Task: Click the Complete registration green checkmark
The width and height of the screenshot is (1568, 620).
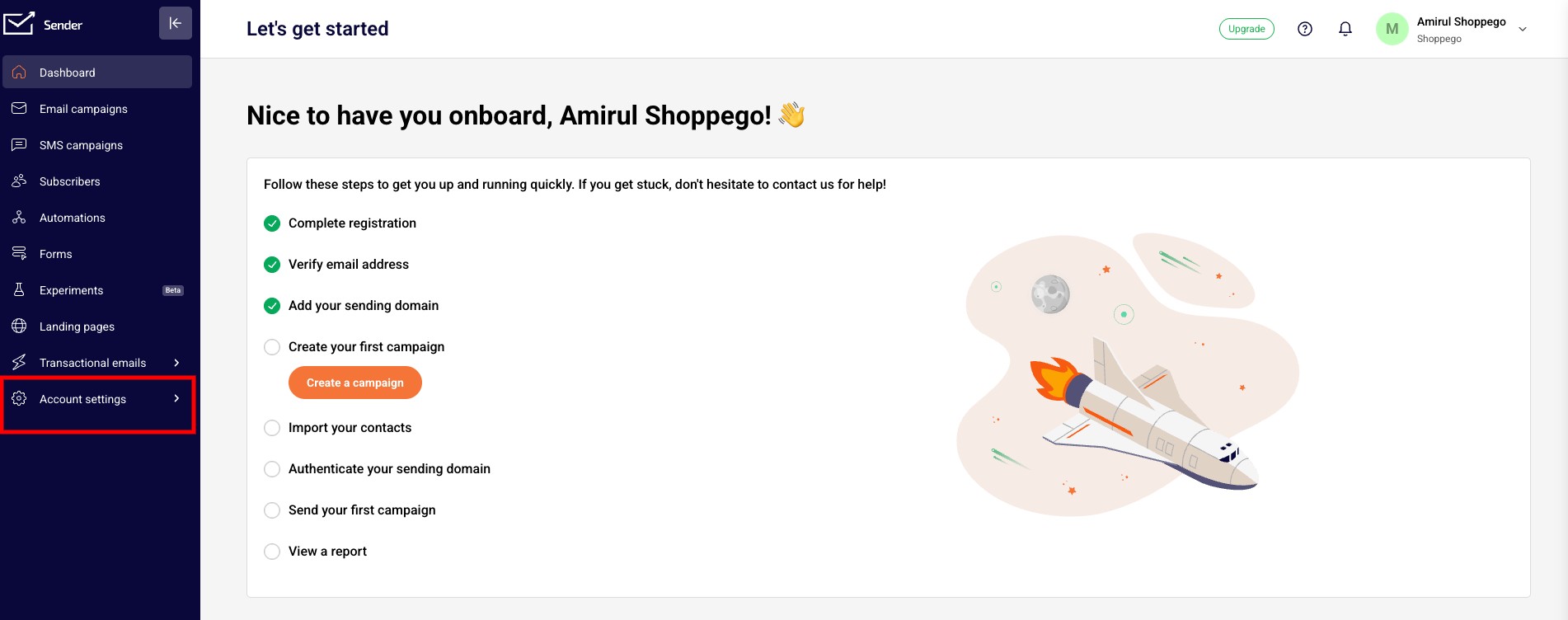Action: click(272, 223)
